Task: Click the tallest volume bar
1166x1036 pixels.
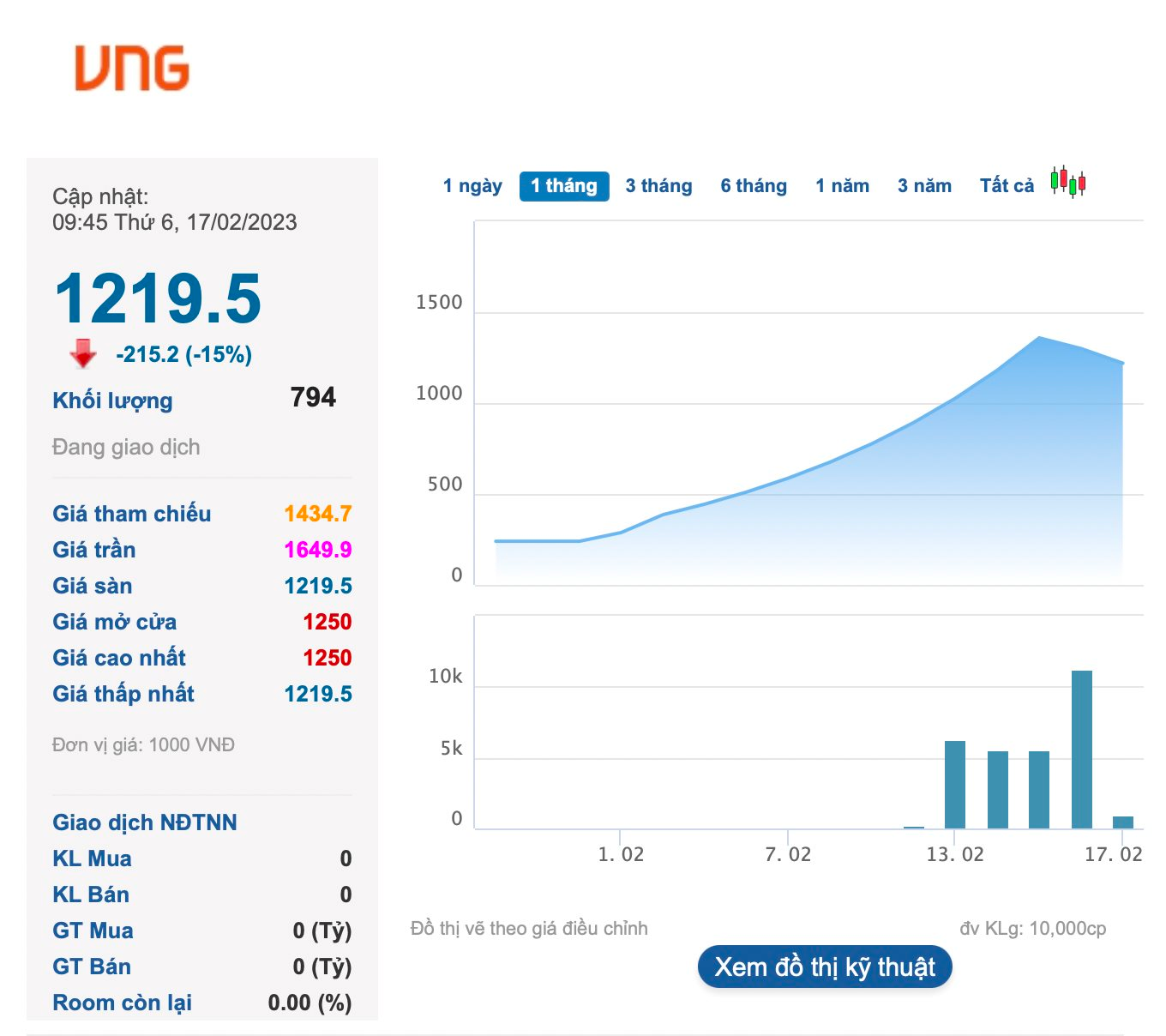Action: coord(1082,749)
